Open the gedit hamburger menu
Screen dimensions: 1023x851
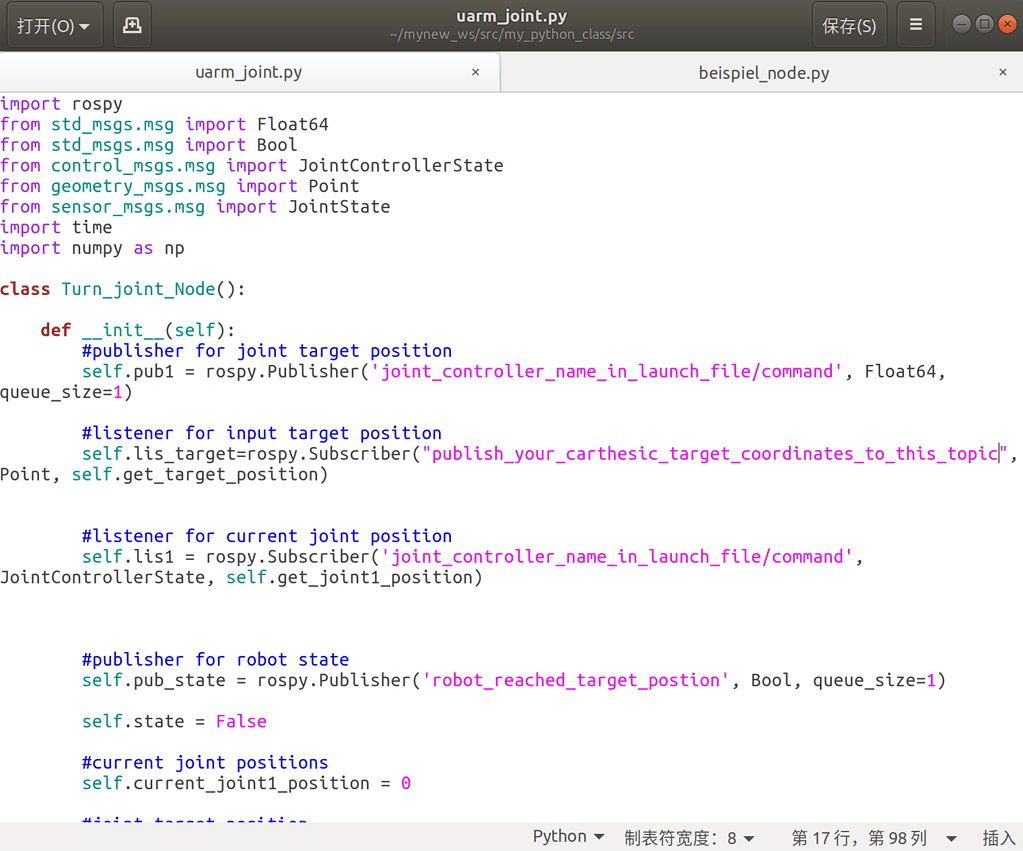(915, 23)
